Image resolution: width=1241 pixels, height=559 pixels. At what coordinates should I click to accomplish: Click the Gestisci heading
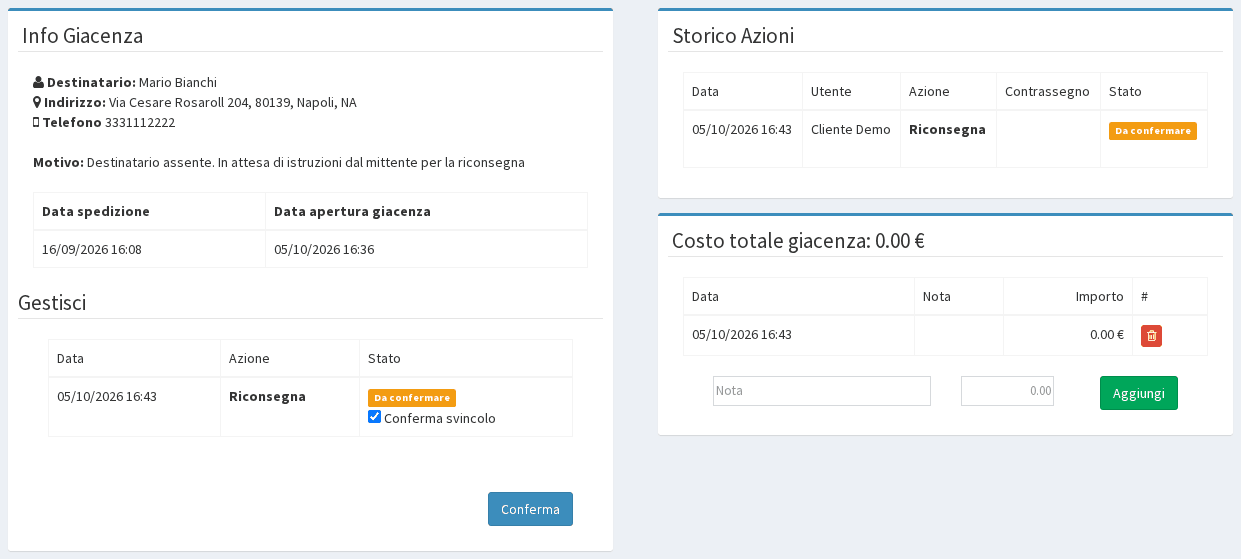click(52, 303)
